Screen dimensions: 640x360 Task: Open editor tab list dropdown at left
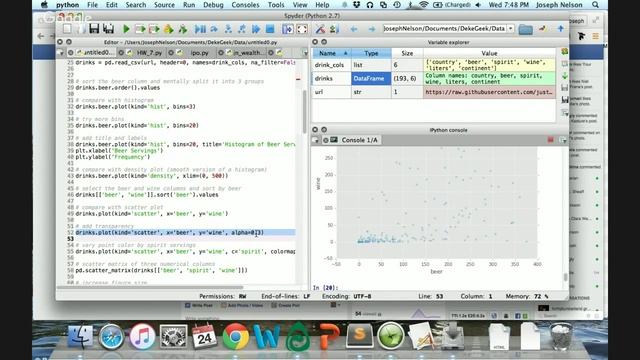[61, 53]
